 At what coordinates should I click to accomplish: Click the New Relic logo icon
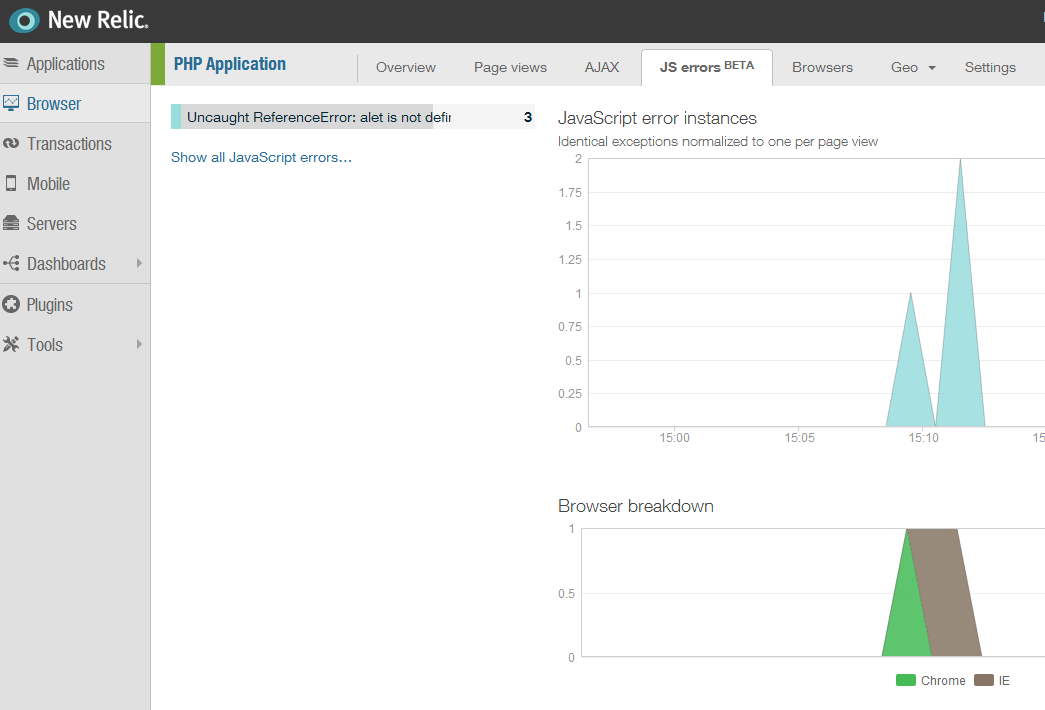tap(24, 20)
